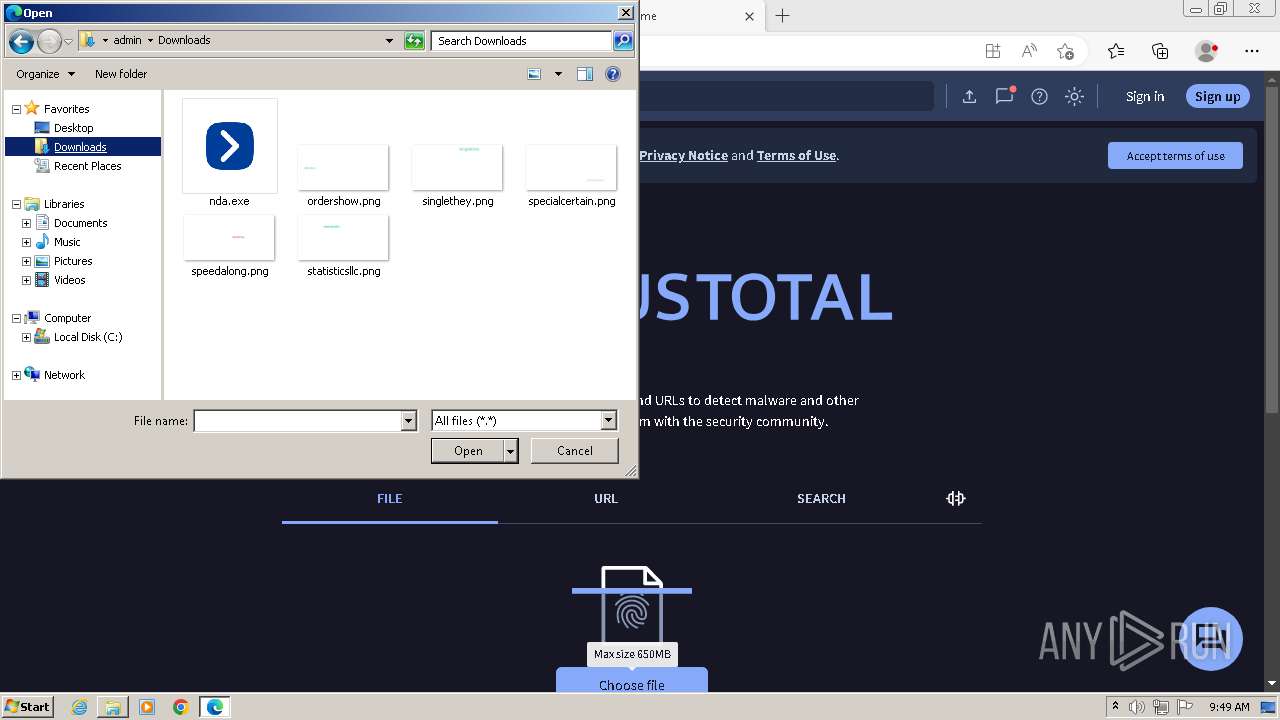Select statisticsllc.png file
Viewport: 1280px width, 720px height.
(x=343, y=237)
